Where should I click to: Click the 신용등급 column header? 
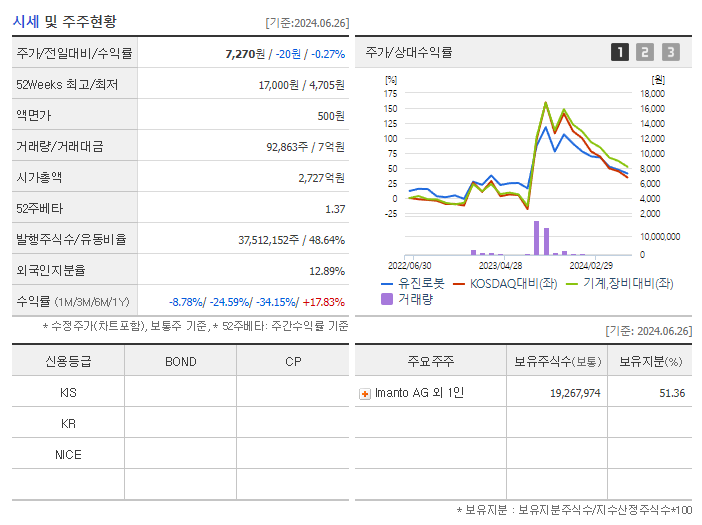pyautogui.click(x=68, y=361)
